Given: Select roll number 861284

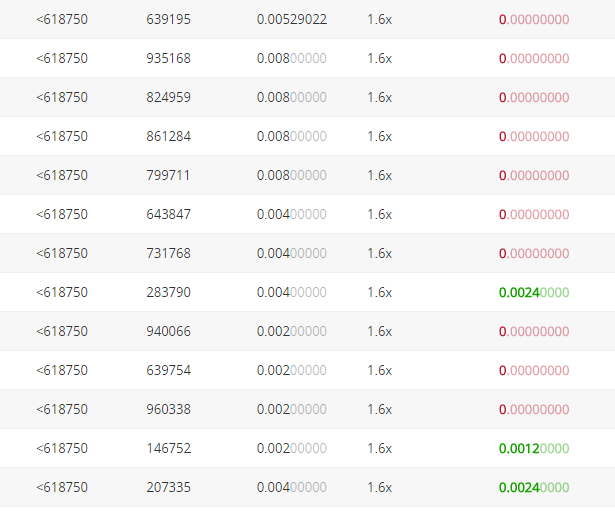Looking at the screenshot, I should [x=168, y=136].
